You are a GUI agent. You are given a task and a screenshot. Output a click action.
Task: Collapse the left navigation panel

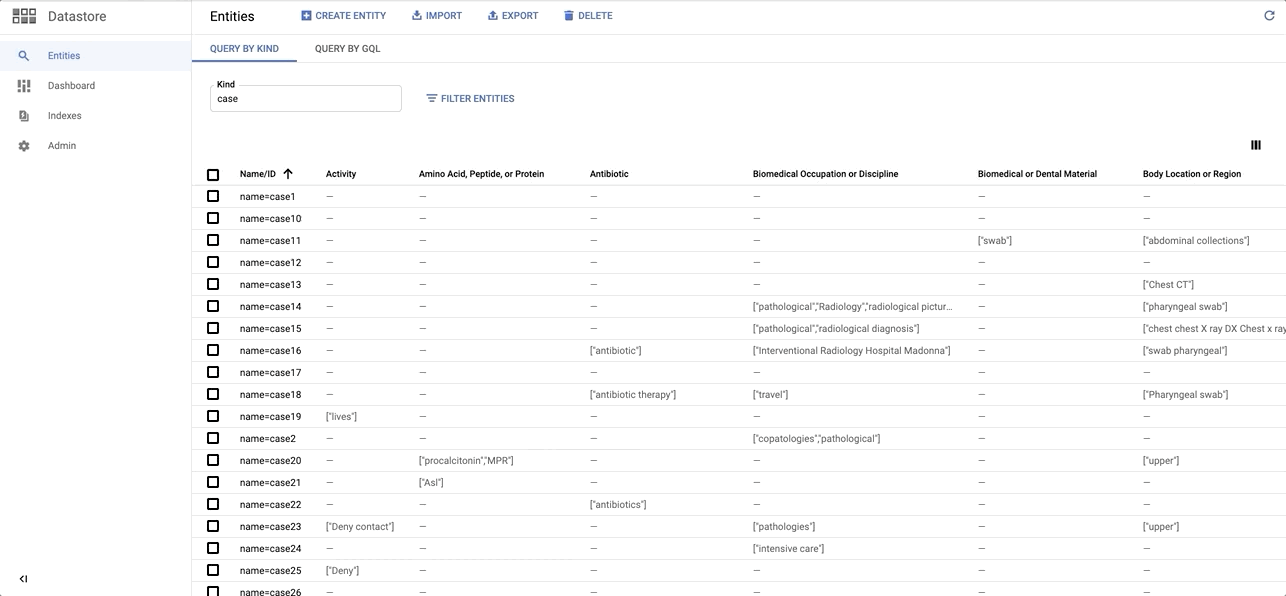point(24,579)
